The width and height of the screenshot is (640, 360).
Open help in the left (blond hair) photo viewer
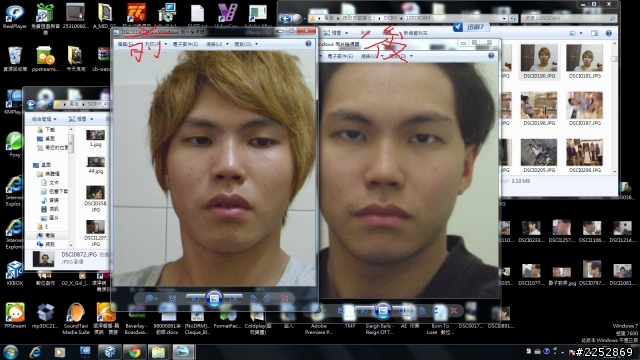[x=308, y=44]
